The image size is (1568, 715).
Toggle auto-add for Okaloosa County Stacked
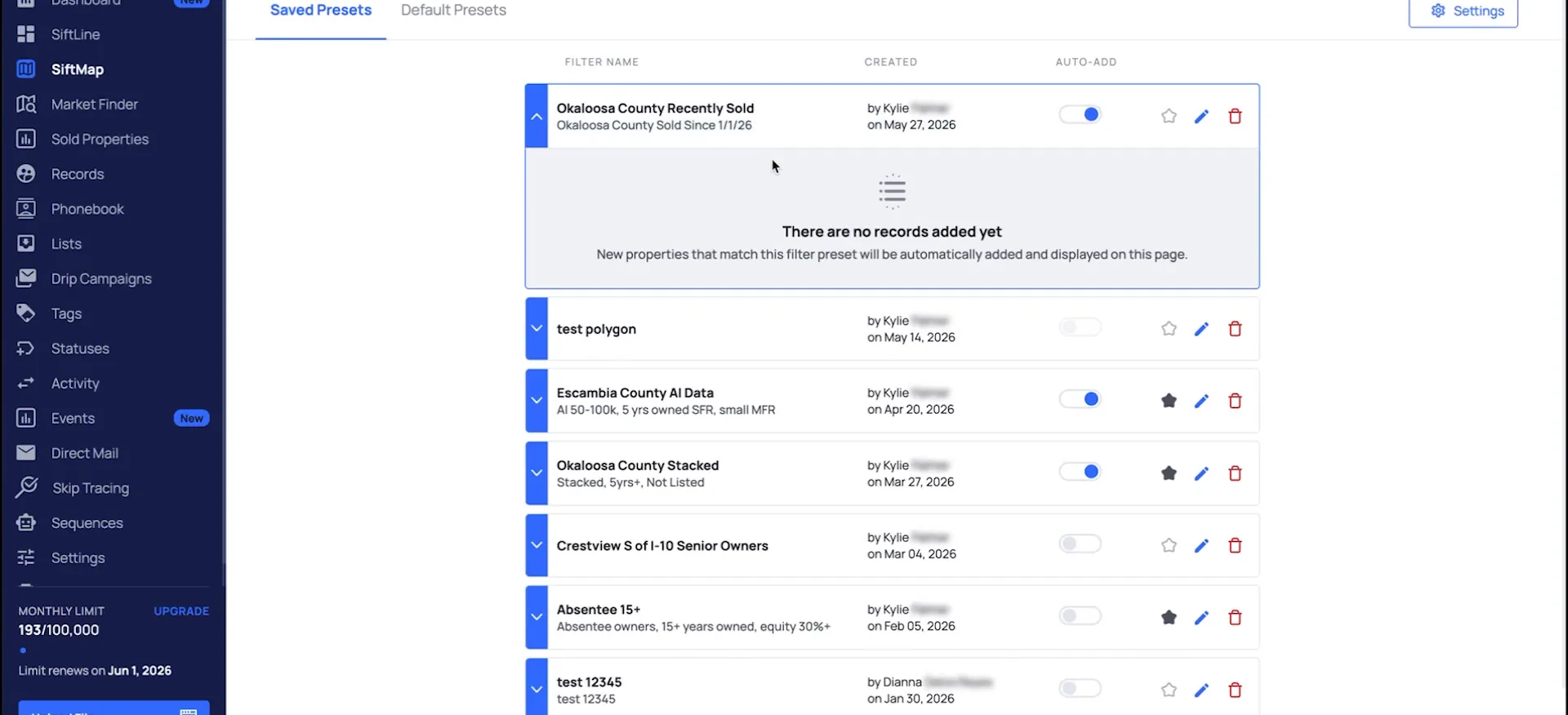(x=1080, y=472)
